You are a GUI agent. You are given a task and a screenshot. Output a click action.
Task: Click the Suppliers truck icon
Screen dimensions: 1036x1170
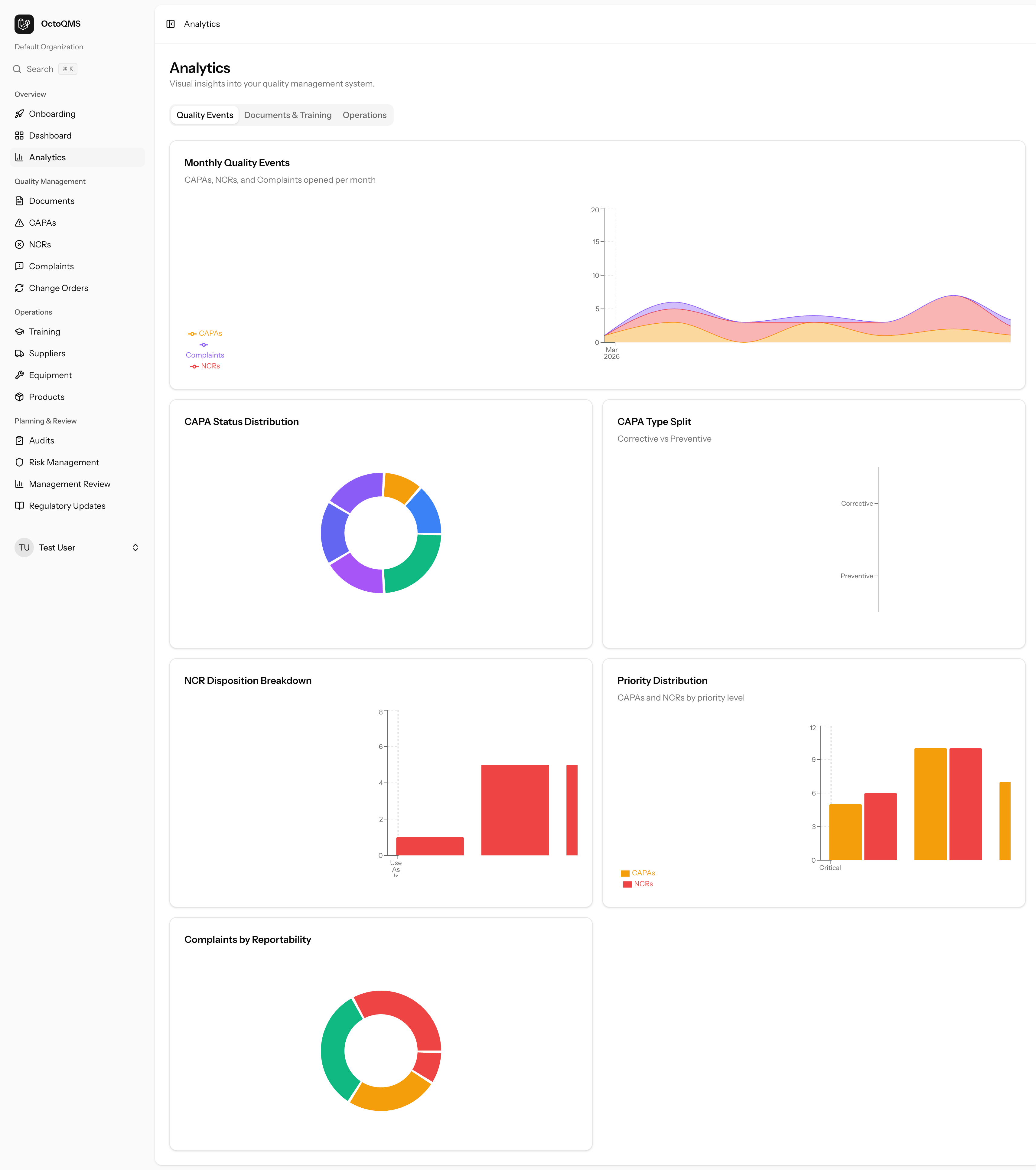[19, 353]
